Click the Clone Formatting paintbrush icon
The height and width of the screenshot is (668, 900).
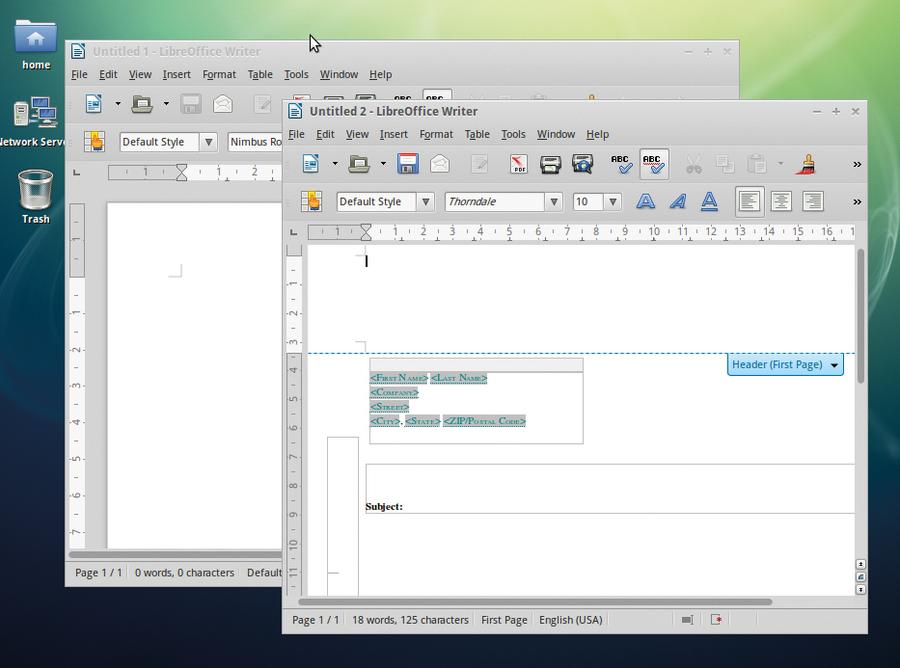click(806, 164)
